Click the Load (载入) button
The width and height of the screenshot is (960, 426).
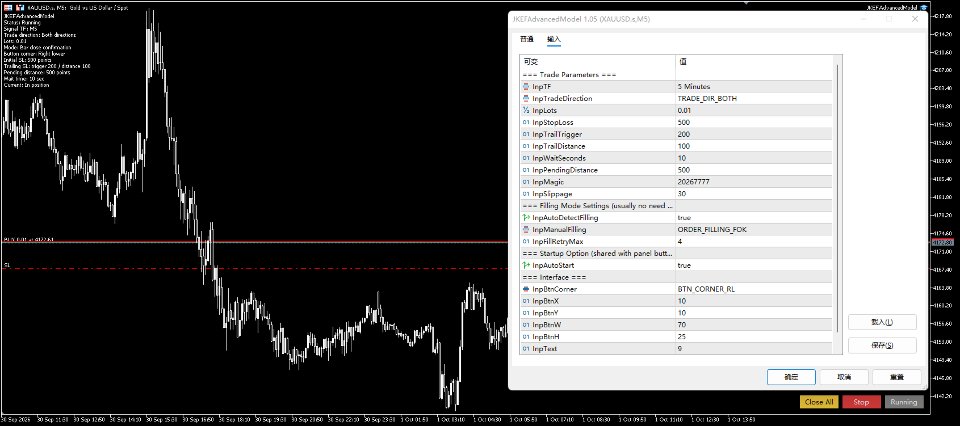pos(882,322)
